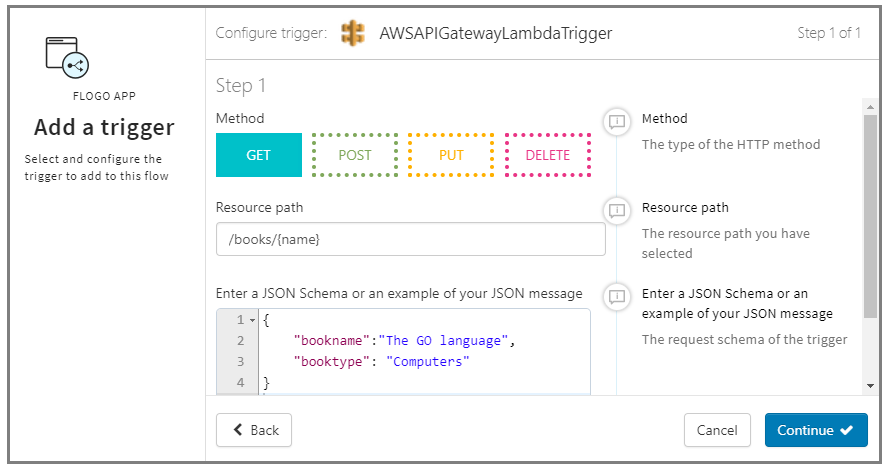This screenshot has height=470, width=889.
Task: Click the Flogo App flow icon
Action: 67,57
